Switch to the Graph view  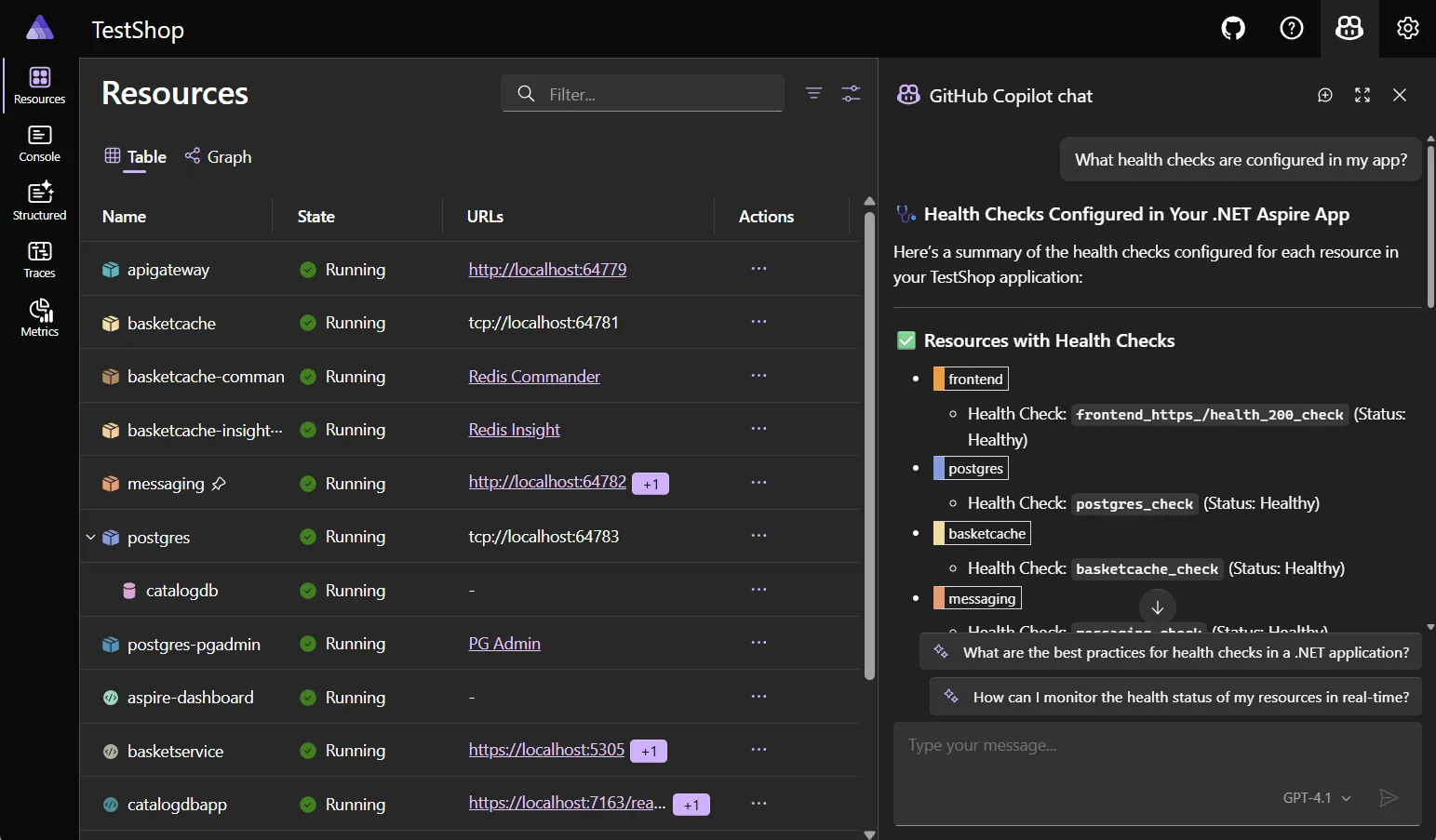point(218,156)
